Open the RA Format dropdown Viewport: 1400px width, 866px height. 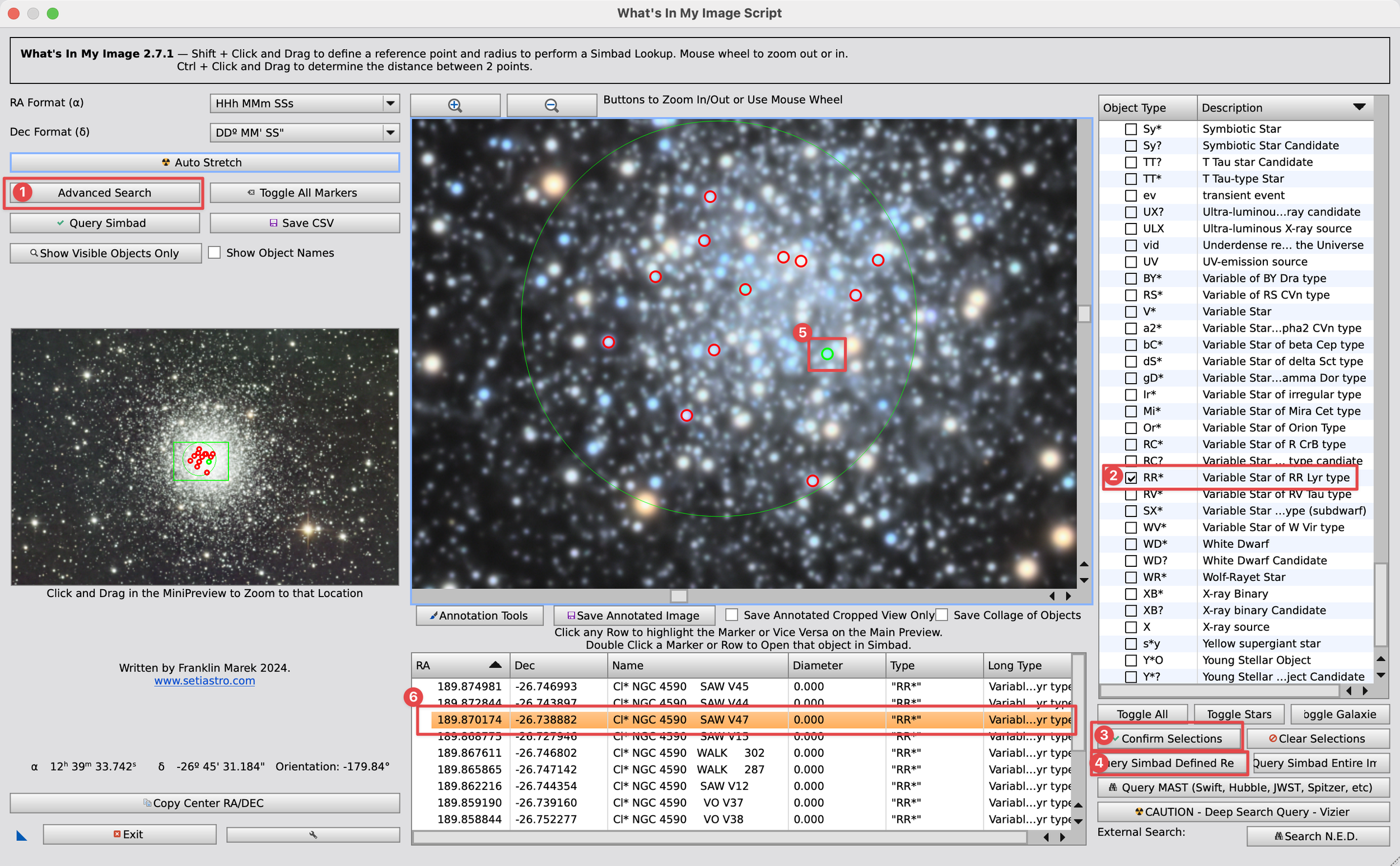coord(390,104)
